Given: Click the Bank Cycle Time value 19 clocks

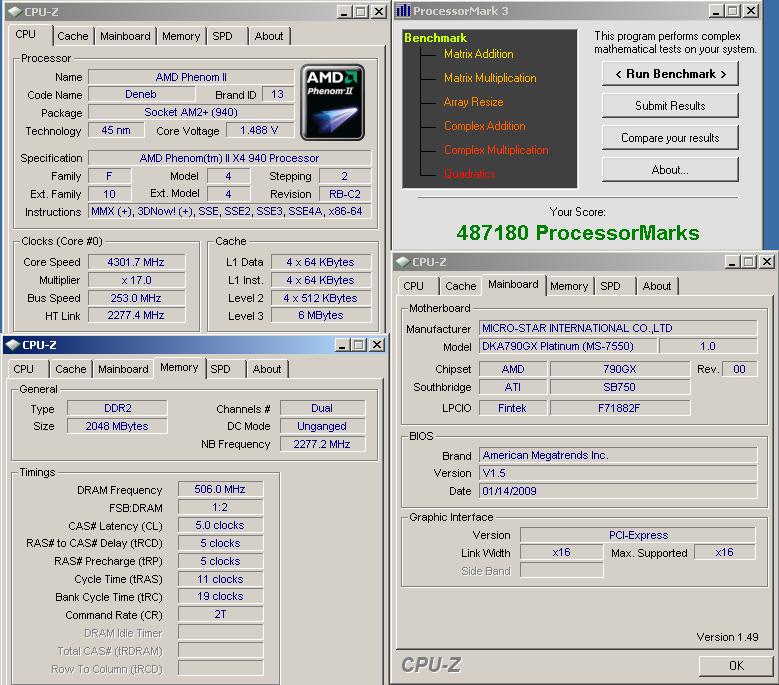Looking at the screenshot, I should coord(220,596).
